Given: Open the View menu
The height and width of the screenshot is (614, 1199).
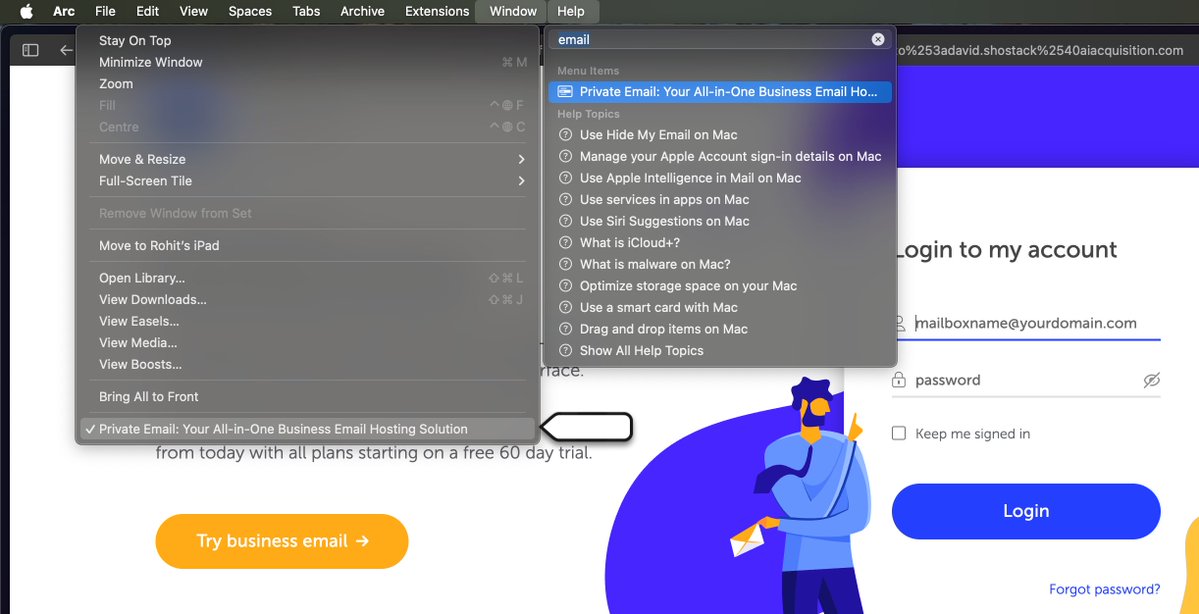Looking at the screenshot, I should click(193, 11).
